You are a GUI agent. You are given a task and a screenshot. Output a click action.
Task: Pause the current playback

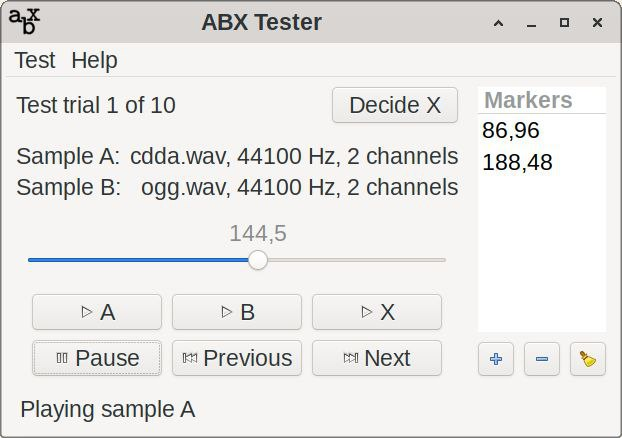click(97, 358)
